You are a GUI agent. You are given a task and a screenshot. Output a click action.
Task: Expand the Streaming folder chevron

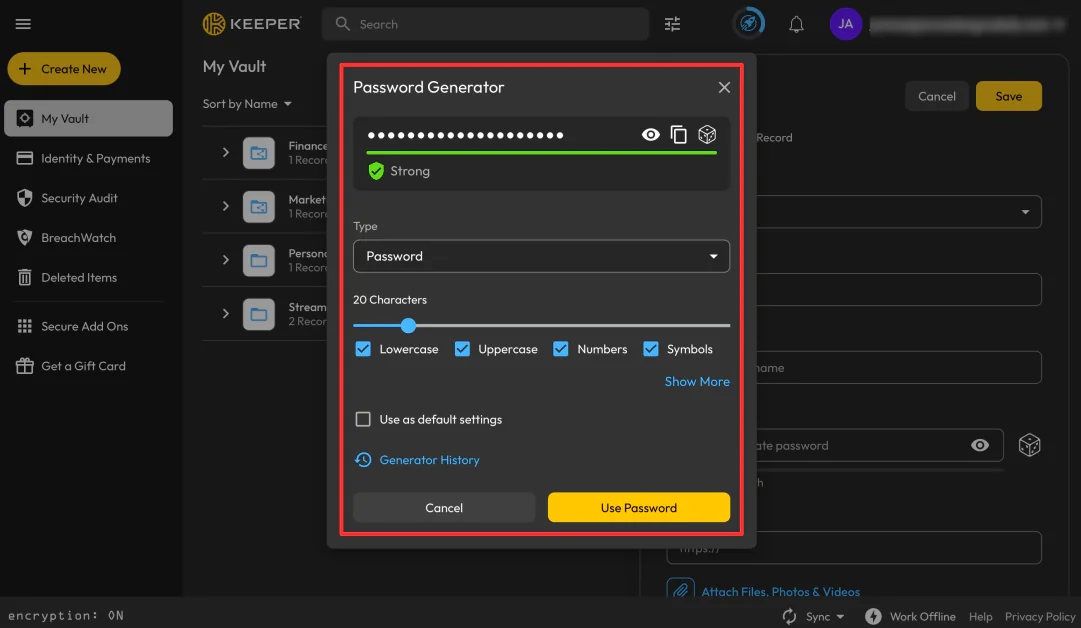pyautogui.click(x=225, y=314)
